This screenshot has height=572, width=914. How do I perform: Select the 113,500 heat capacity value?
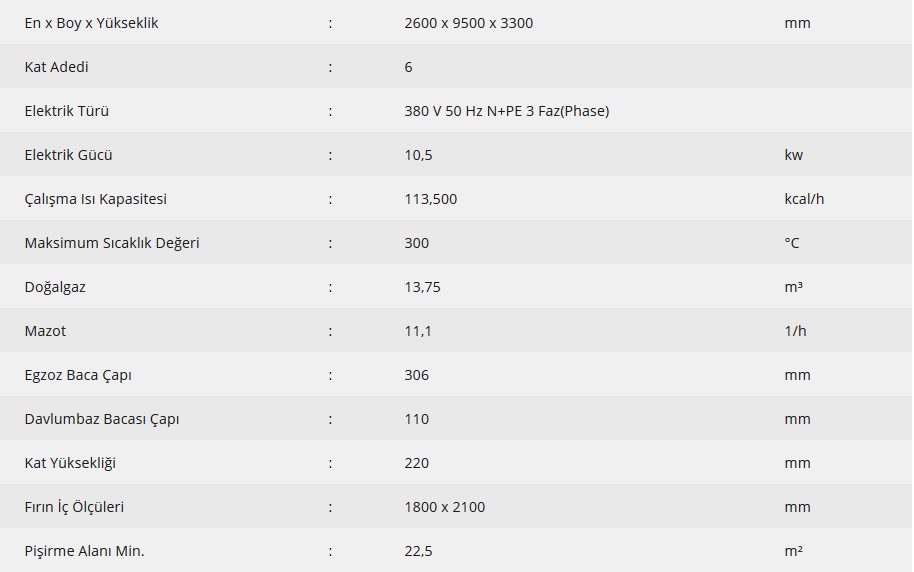pos(431,199)
